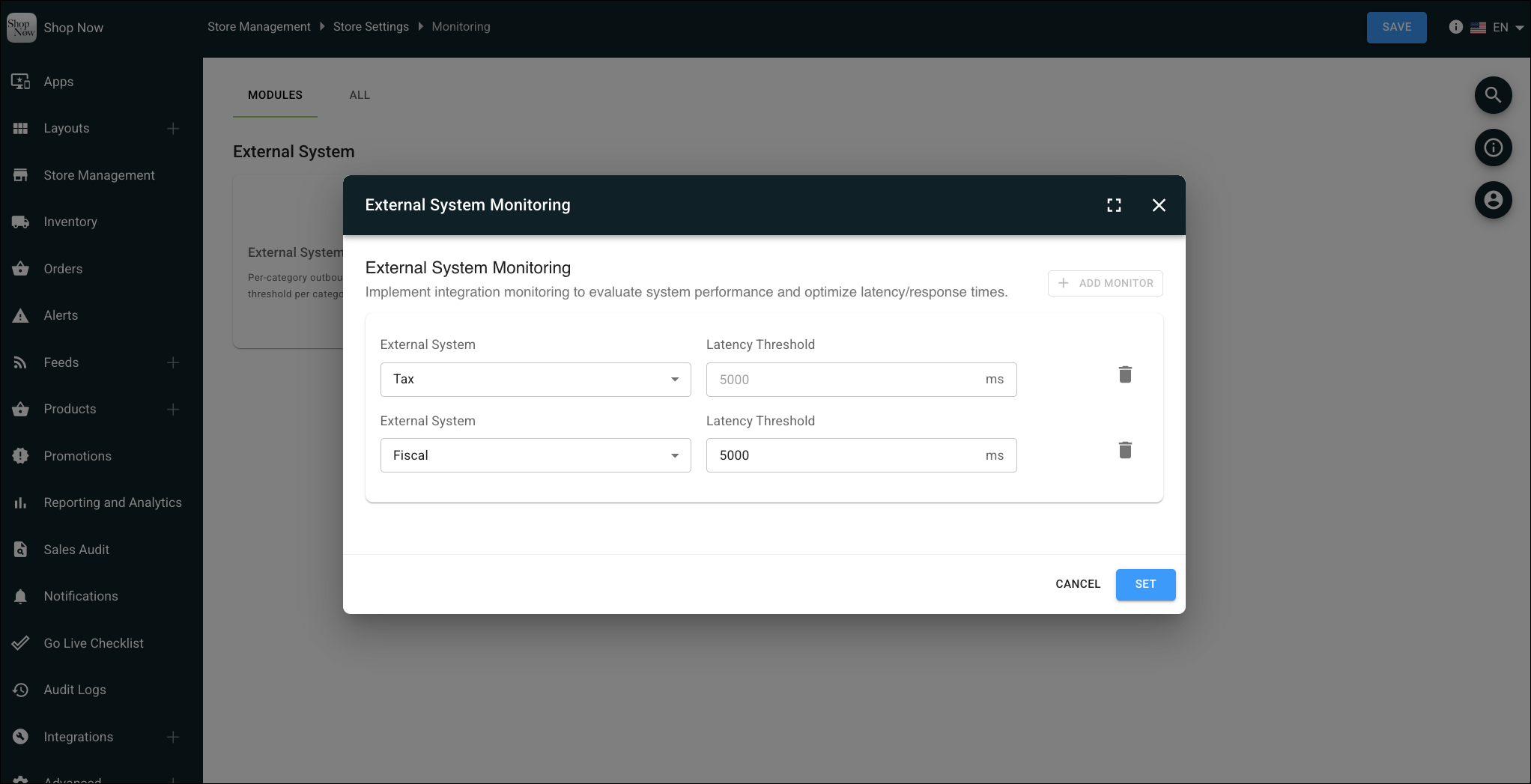
Task: Click the Reporting and Analytics chart icon
Action: pyautogui.click(x=21, y=503)
